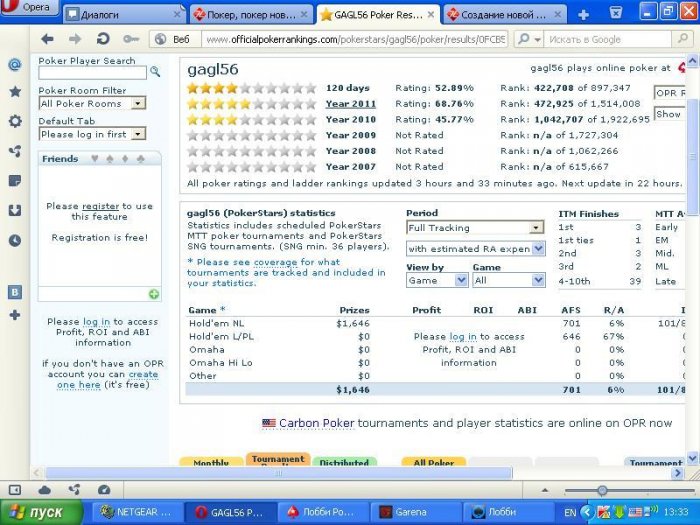The height and width of the screenshot is (525, 700).
Task: Reload the page with the refresh icon
Action: [x=103, y=39]
